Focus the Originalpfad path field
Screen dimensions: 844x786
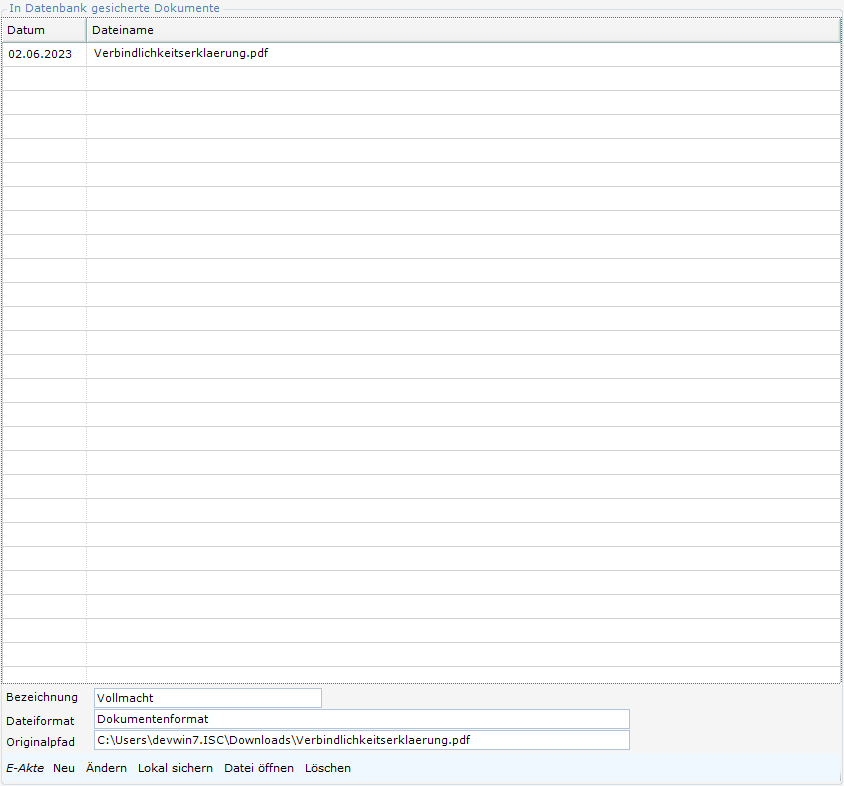pos(362,740)
